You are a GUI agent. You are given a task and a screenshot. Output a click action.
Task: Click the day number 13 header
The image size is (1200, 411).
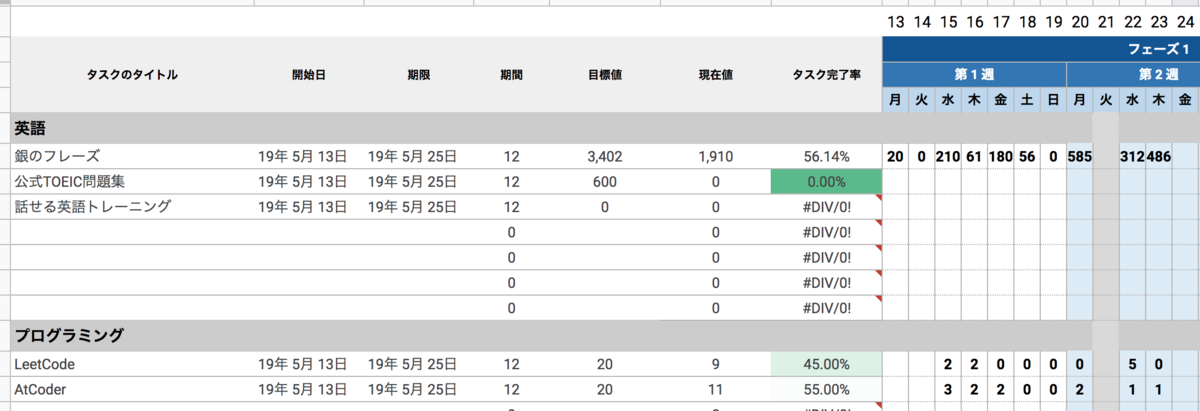point(895,22)
